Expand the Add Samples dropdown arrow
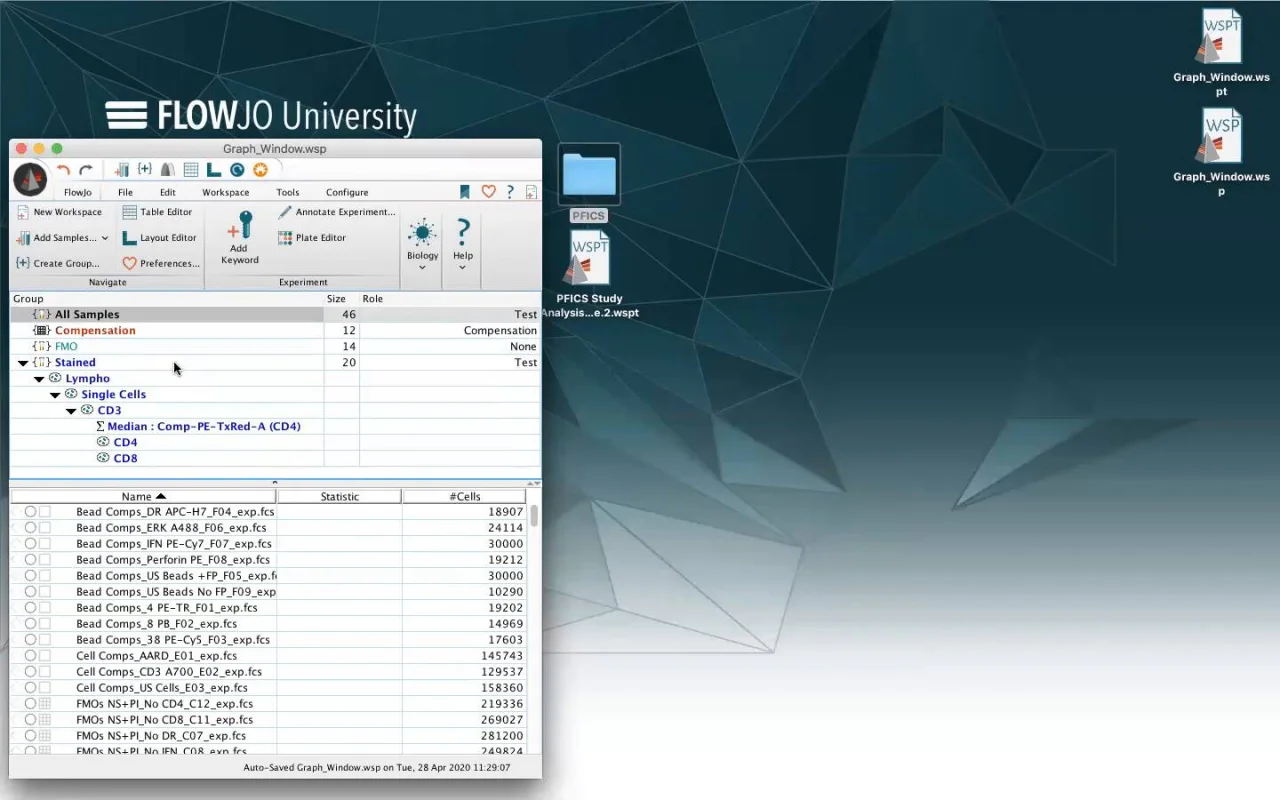This screenshot has width=1280, height=800. click(x=105, y=238)
